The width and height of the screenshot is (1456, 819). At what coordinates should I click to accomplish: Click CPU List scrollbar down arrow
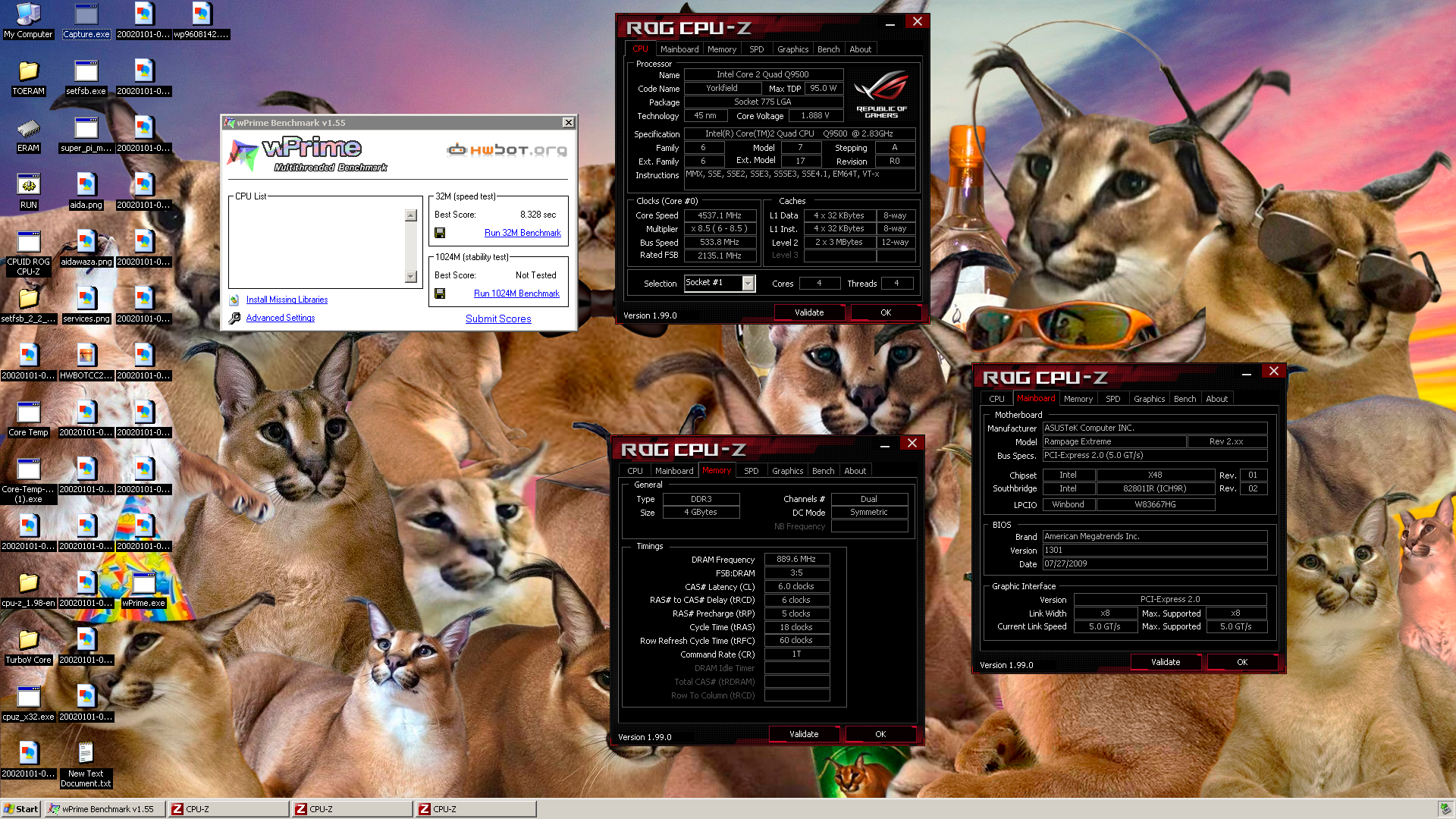[411, 277]
